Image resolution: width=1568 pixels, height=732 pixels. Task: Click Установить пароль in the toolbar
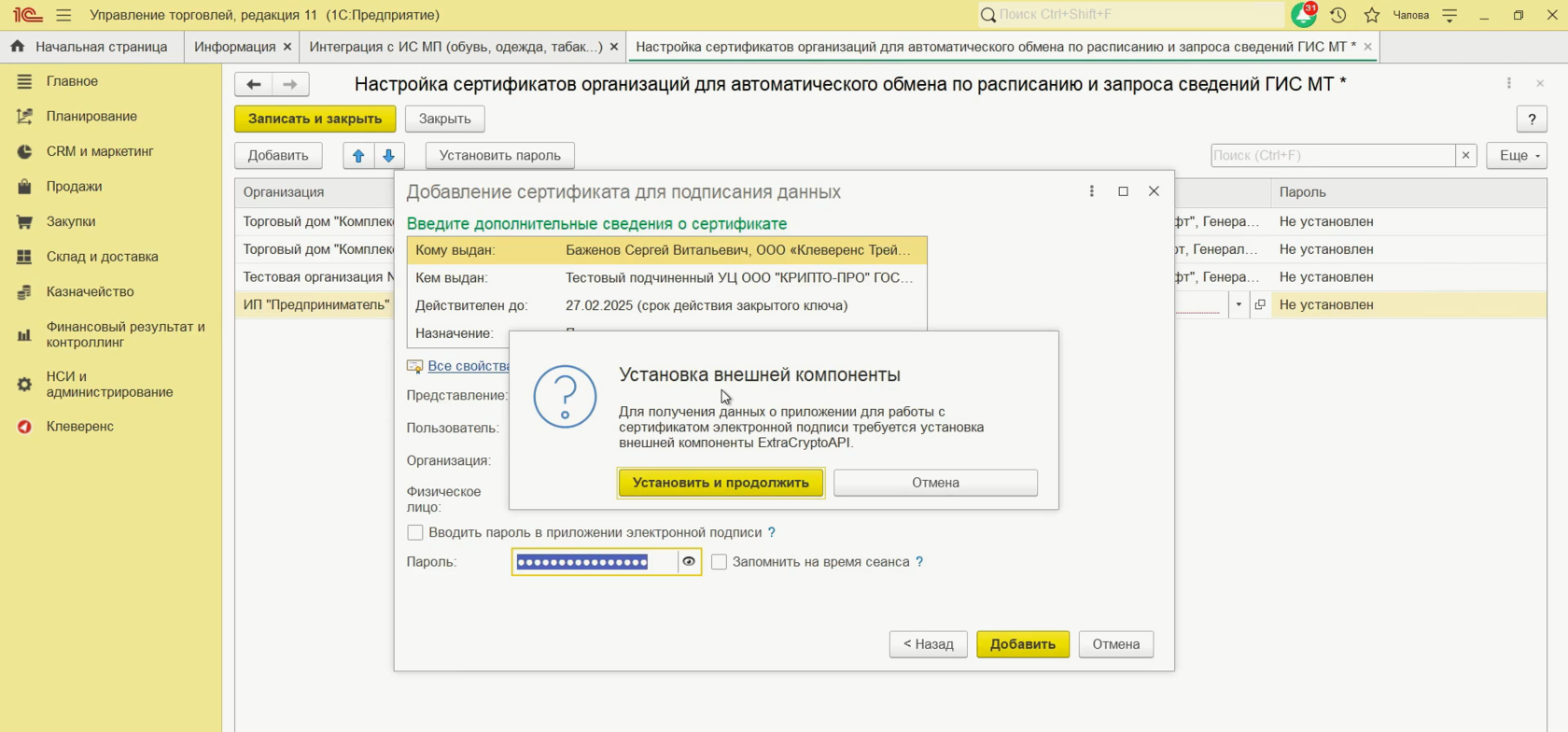point(499,156)
